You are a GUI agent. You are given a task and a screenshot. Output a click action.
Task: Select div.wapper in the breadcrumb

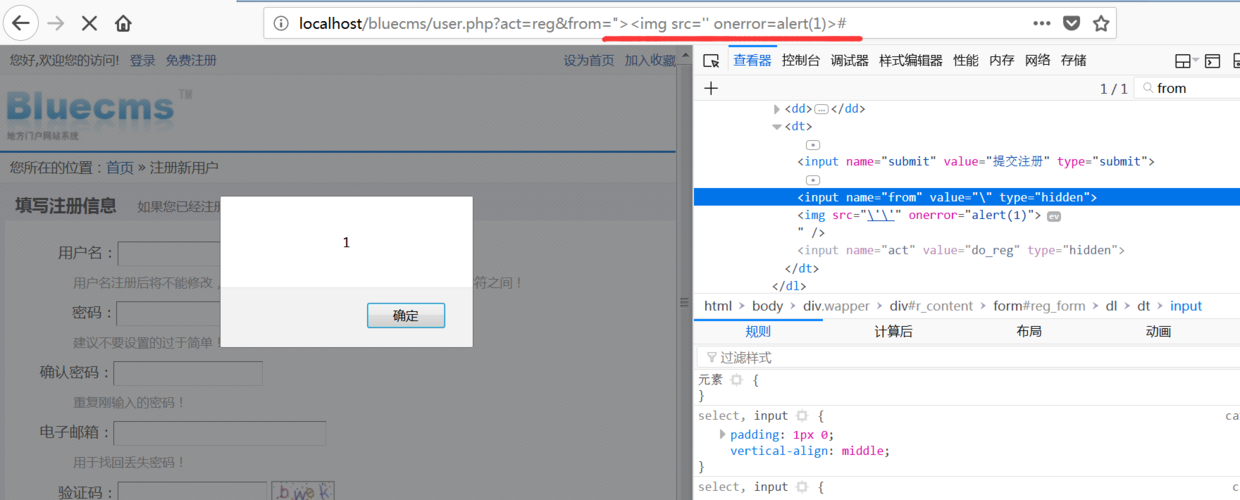[836, 306]
